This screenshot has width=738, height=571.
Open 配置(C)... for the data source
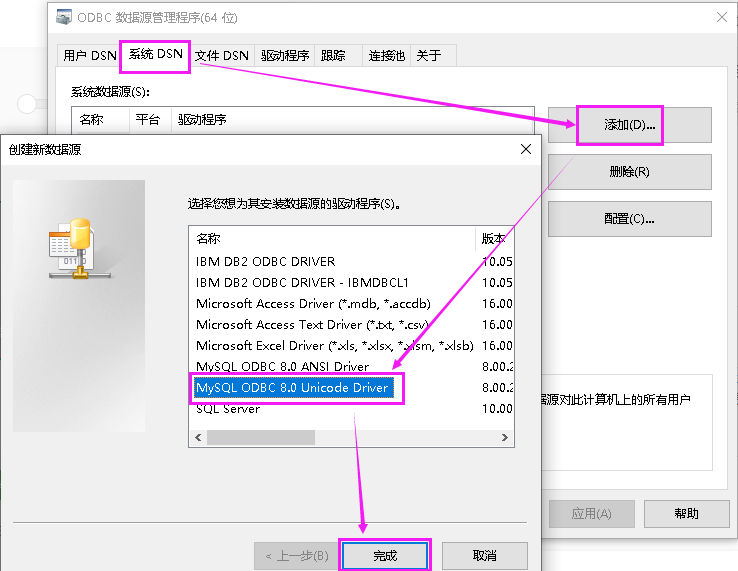[630, 219]
